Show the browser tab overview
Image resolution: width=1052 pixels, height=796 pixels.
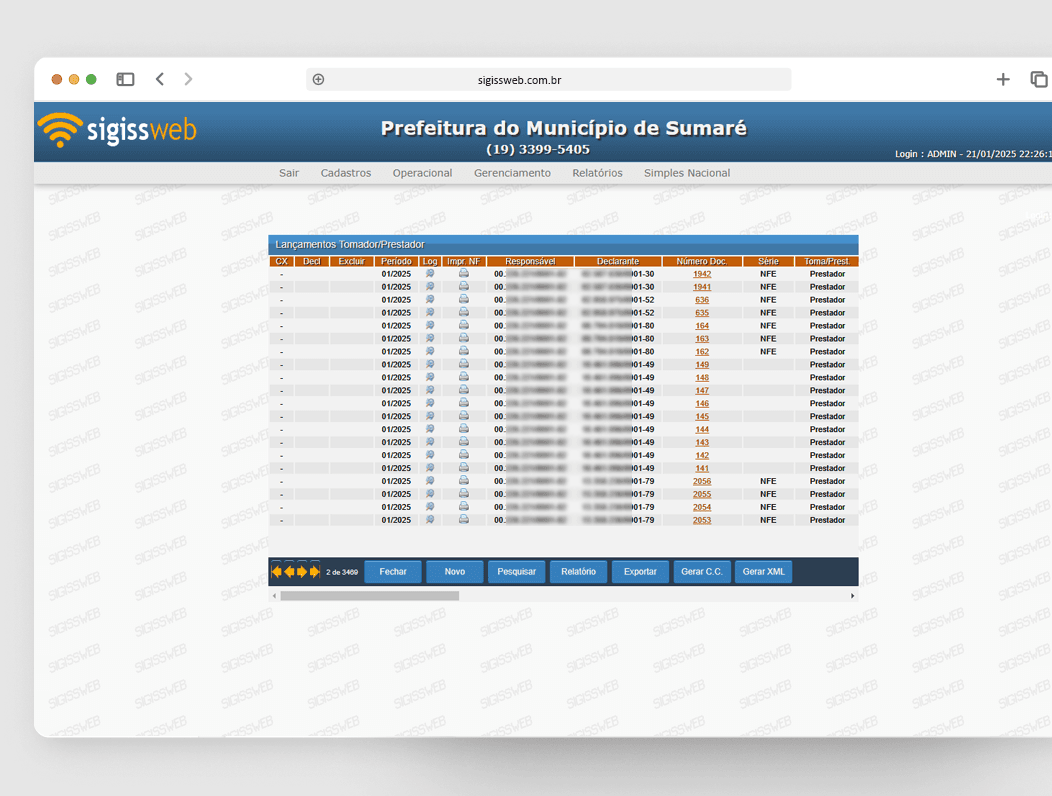(x=1039, y=79)
